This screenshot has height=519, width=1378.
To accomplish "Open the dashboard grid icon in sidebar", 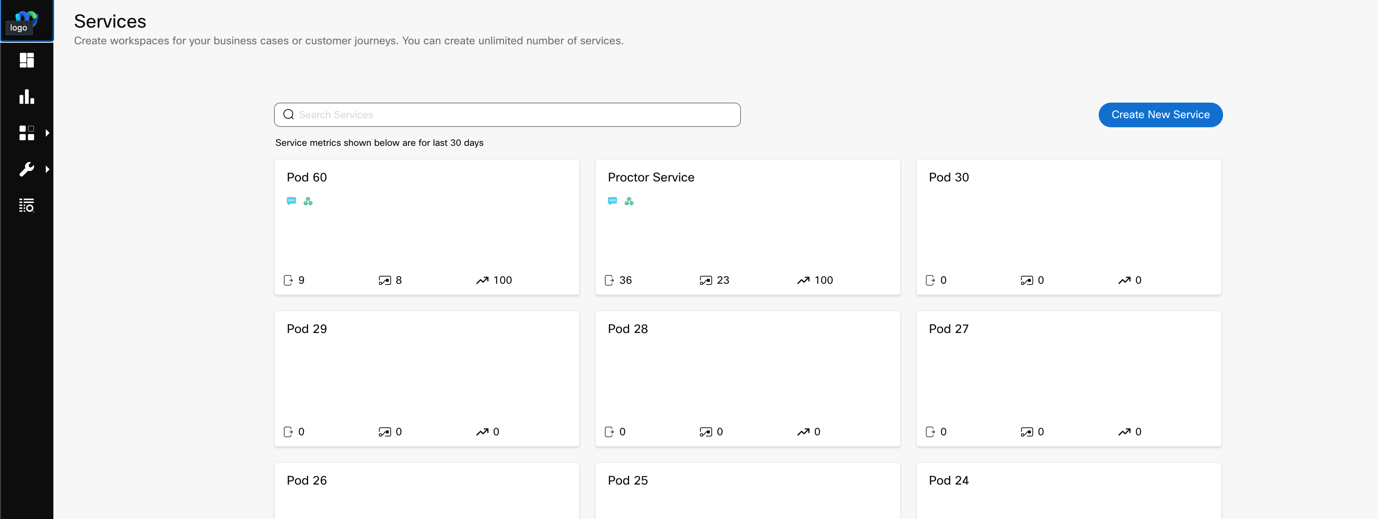I will pos(27,61).
